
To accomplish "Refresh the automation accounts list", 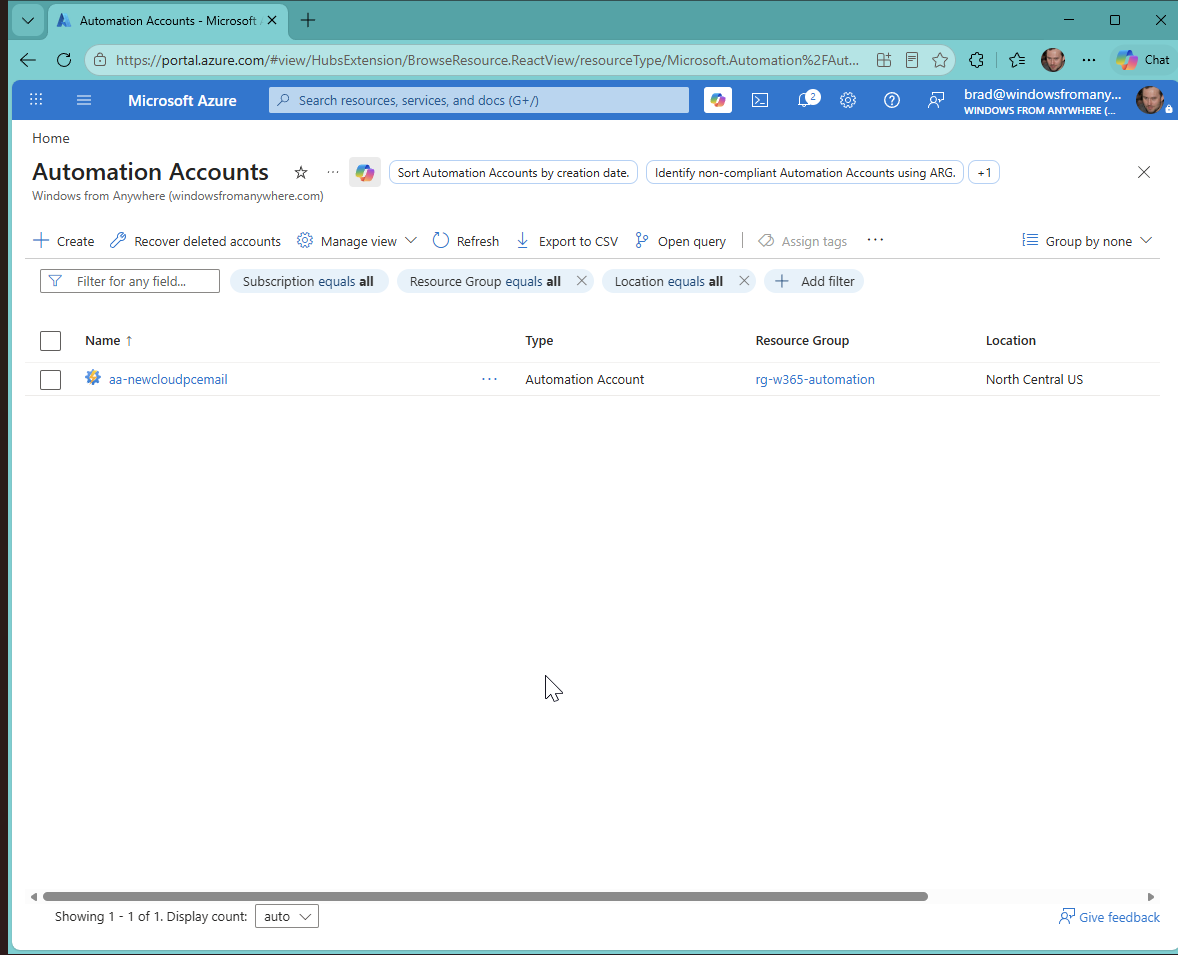I will tap(466, 241).
